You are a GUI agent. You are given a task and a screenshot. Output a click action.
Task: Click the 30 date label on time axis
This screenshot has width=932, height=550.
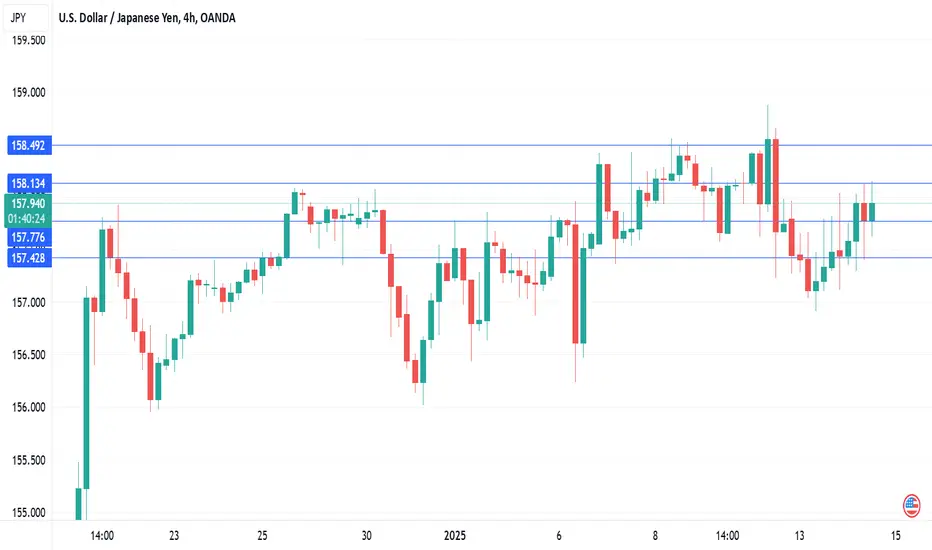(x=366, y=536)
